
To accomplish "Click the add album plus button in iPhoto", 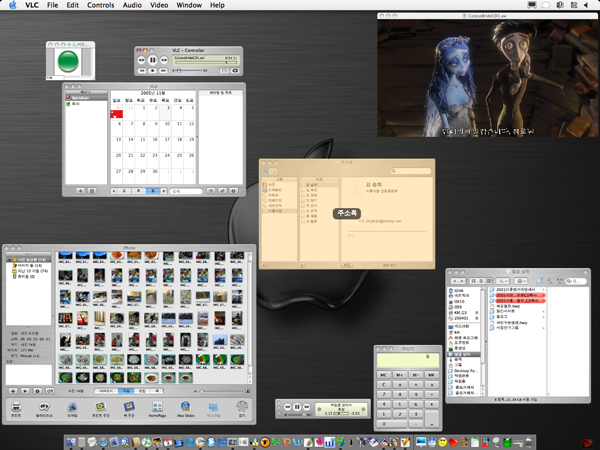I will coord(13,391).
